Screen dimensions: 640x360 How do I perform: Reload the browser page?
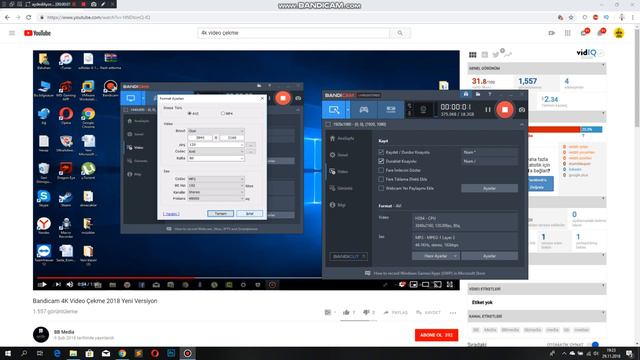(29, 18)
